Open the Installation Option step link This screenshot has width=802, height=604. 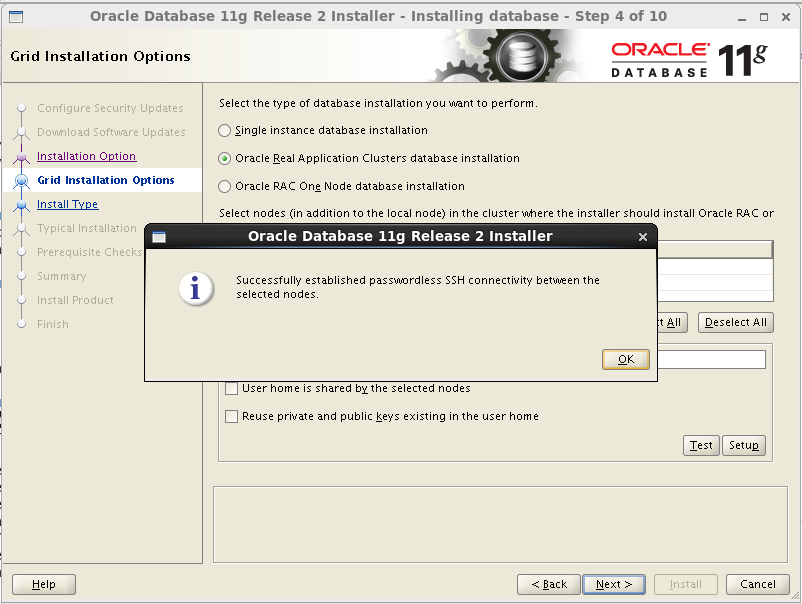[86, 156]
